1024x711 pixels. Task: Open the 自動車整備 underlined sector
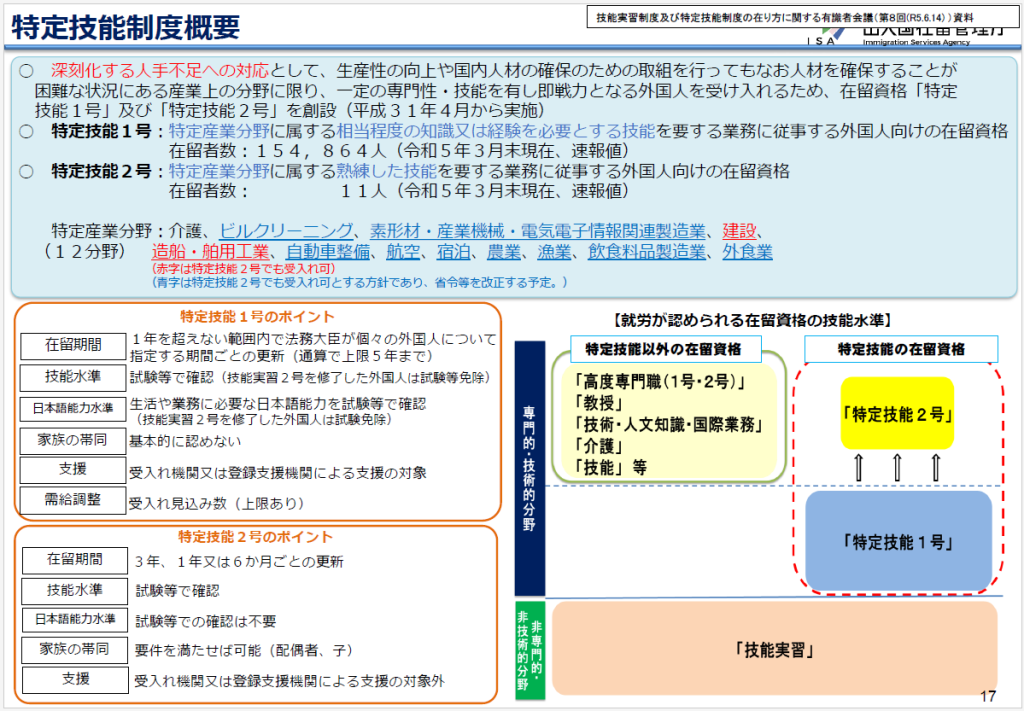point(328,251)
